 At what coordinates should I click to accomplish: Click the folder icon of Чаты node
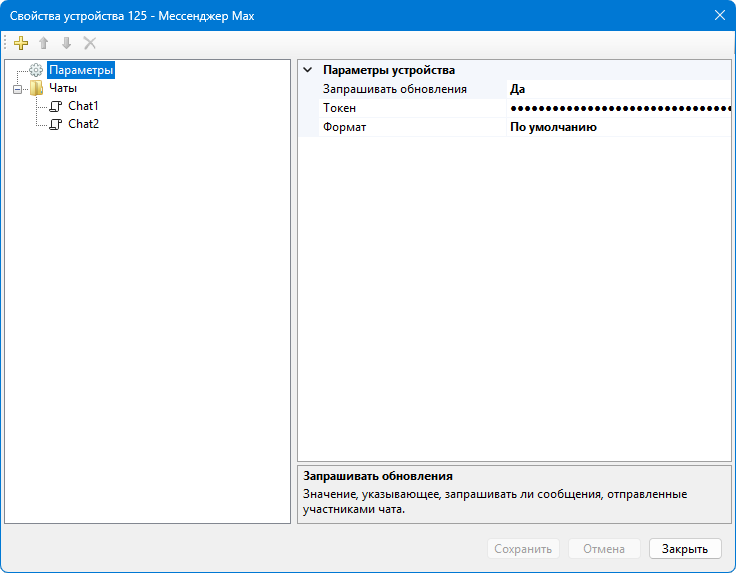[x=36, y=88]
